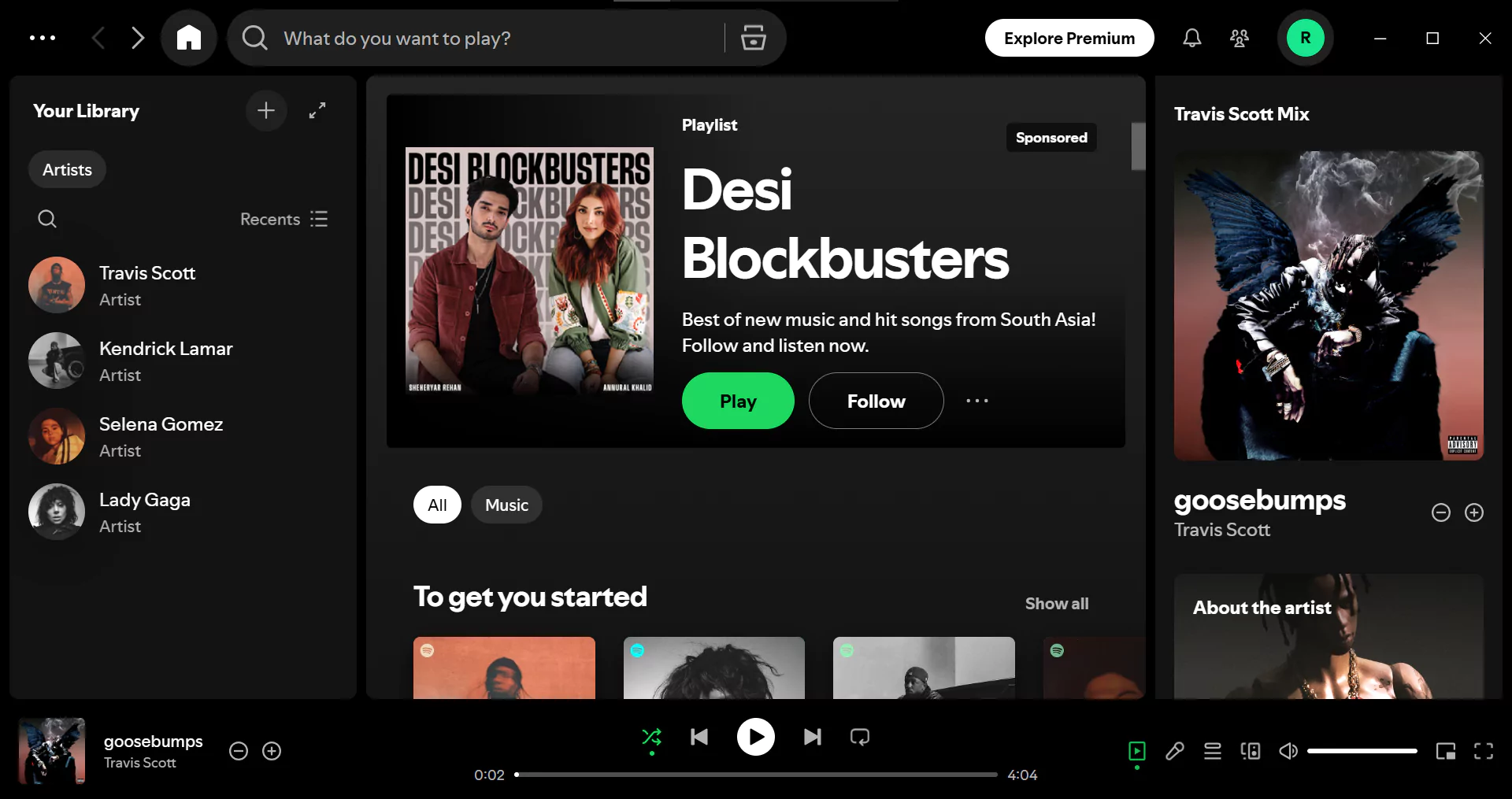
Task: Click Explore Premium button
Action: coord(1069,38)
